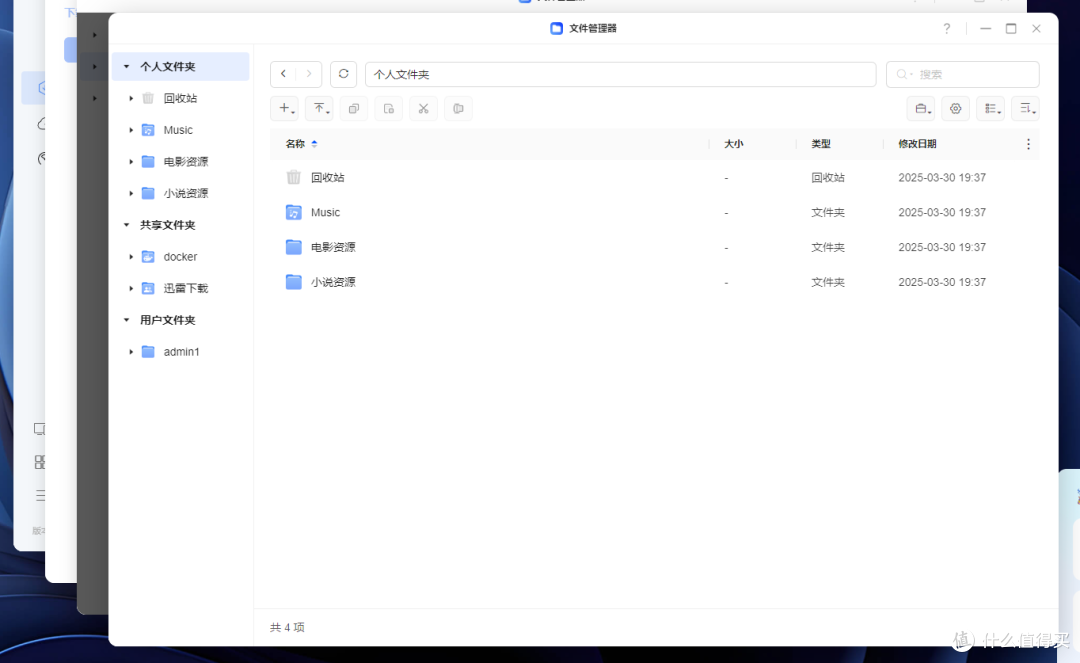
Task: Click inside the 搜索 search field
Action: 962,74
